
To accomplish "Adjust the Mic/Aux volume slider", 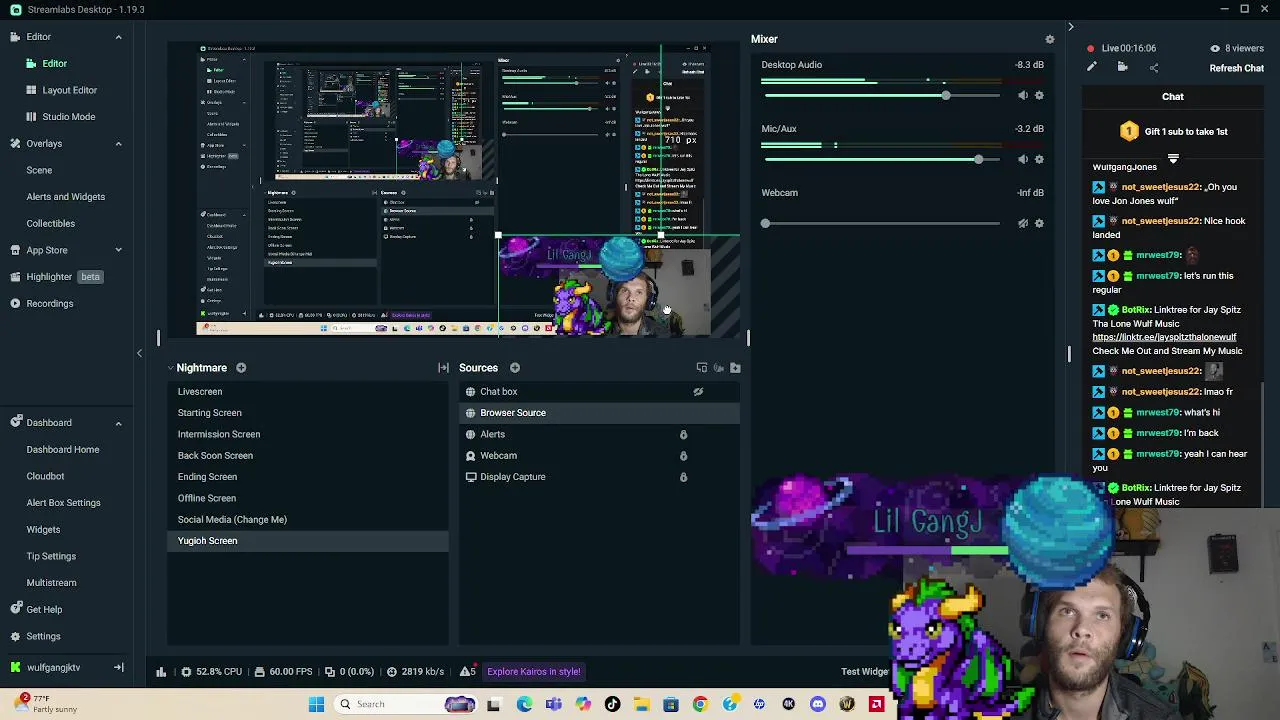I will click(x=978, y=159).
